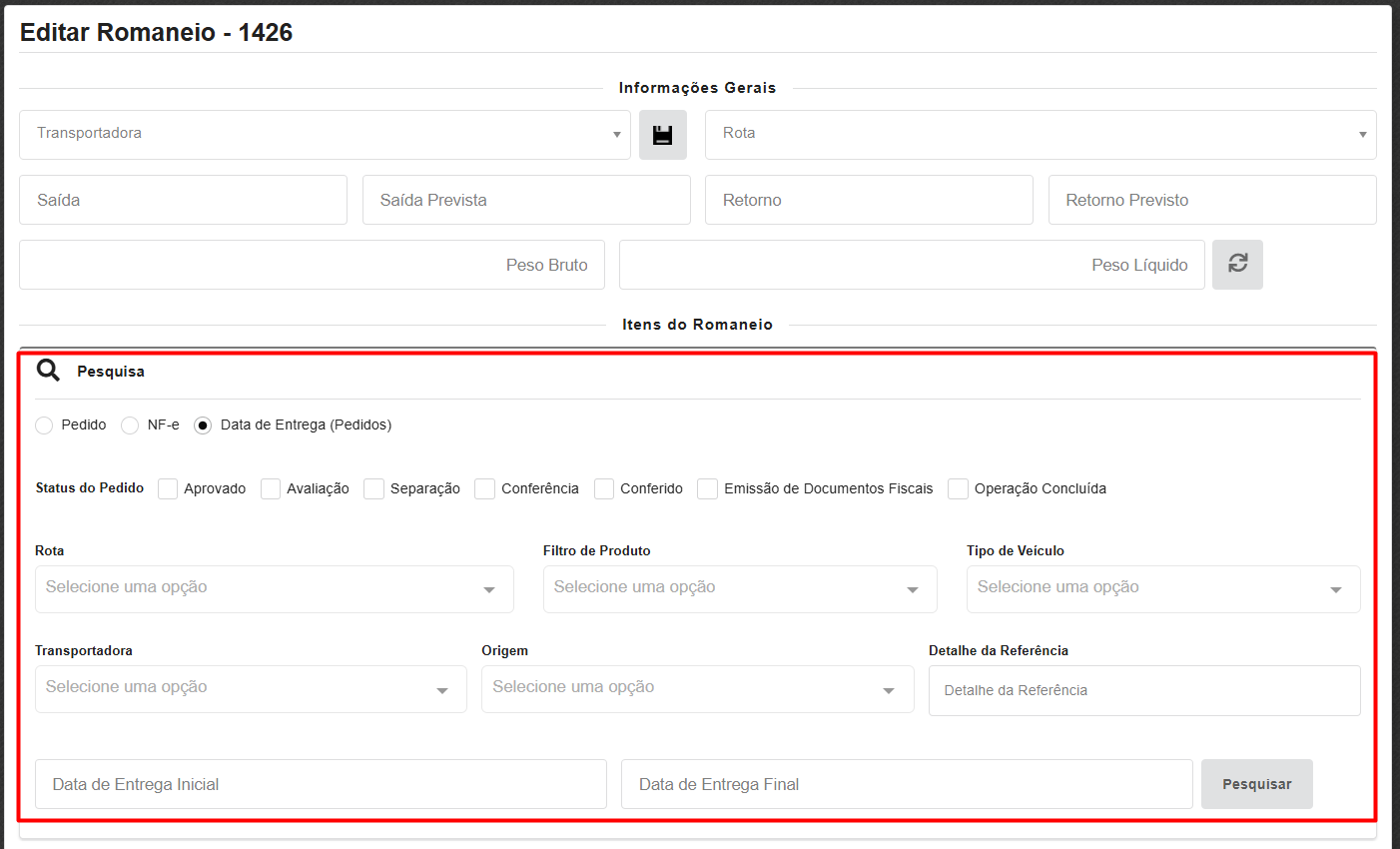This screenshot has height=849, width=1400.
Task: Open the Origem dropdown list
Action: (x=696, y=689)
